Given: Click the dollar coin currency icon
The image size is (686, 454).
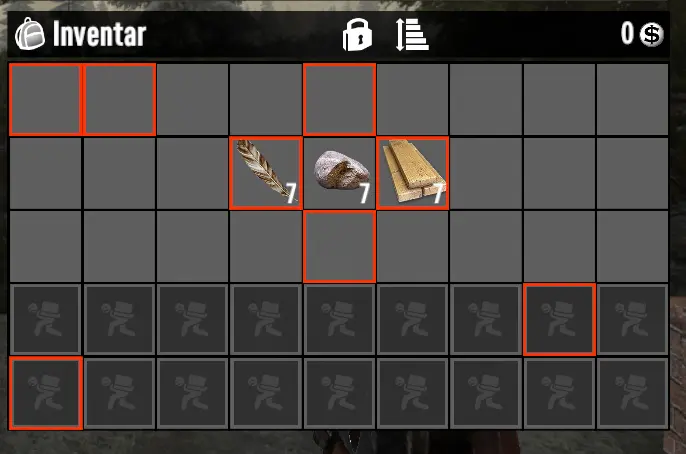Looking at the screenshot, I should pos(651,34).
